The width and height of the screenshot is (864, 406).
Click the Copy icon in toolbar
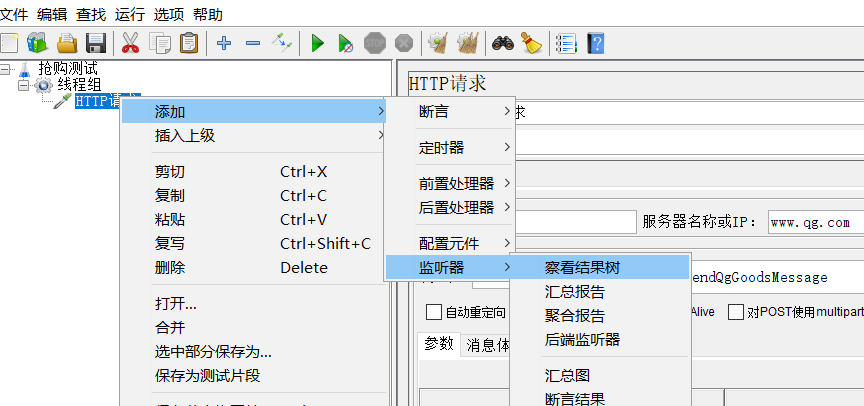[x=160, y=43]
